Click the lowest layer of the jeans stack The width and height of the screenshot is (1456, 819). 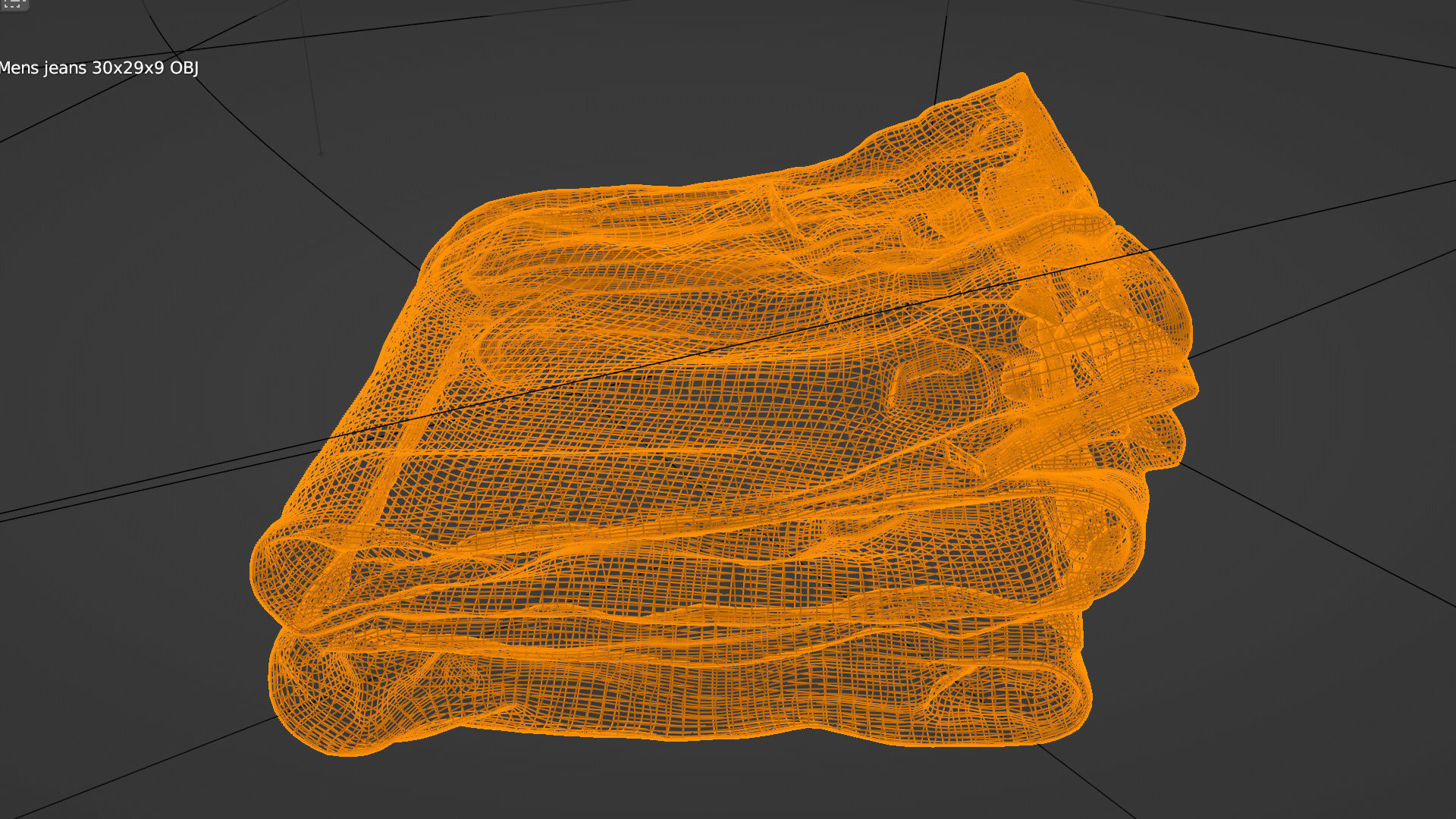[682, 705]
